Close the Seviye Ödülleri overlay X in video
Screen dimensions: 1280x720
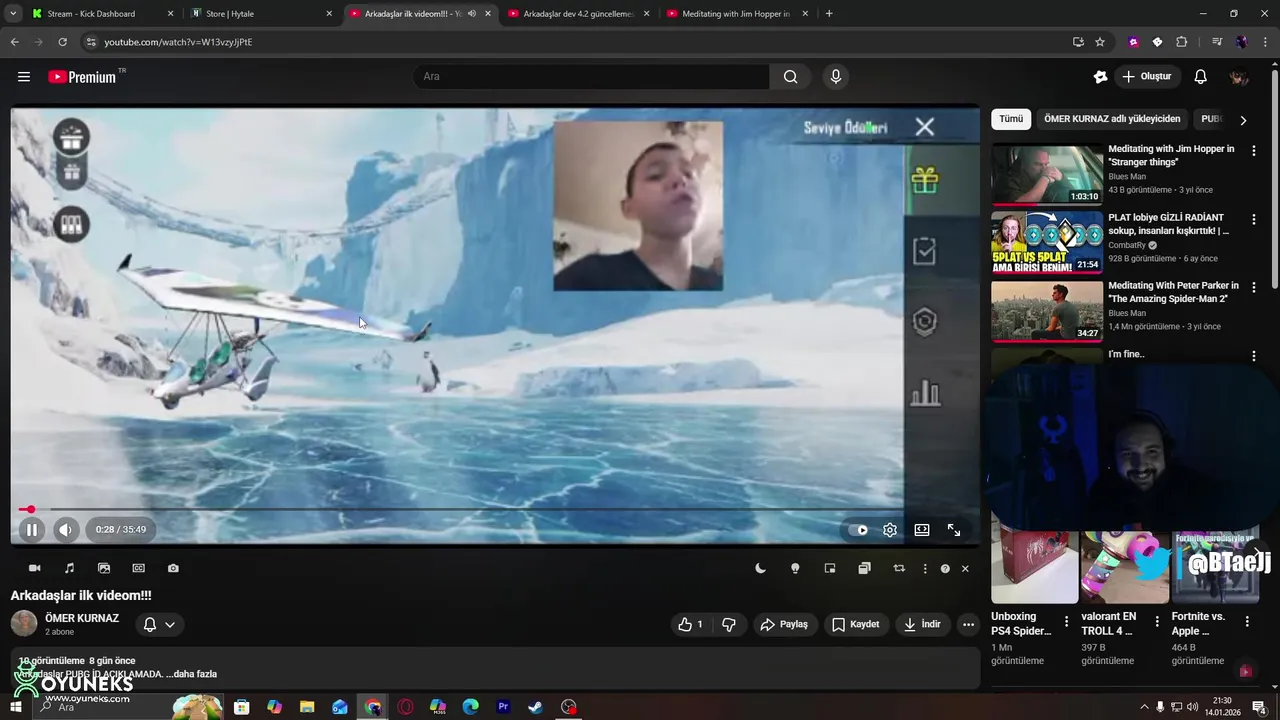tap(925, 127)
